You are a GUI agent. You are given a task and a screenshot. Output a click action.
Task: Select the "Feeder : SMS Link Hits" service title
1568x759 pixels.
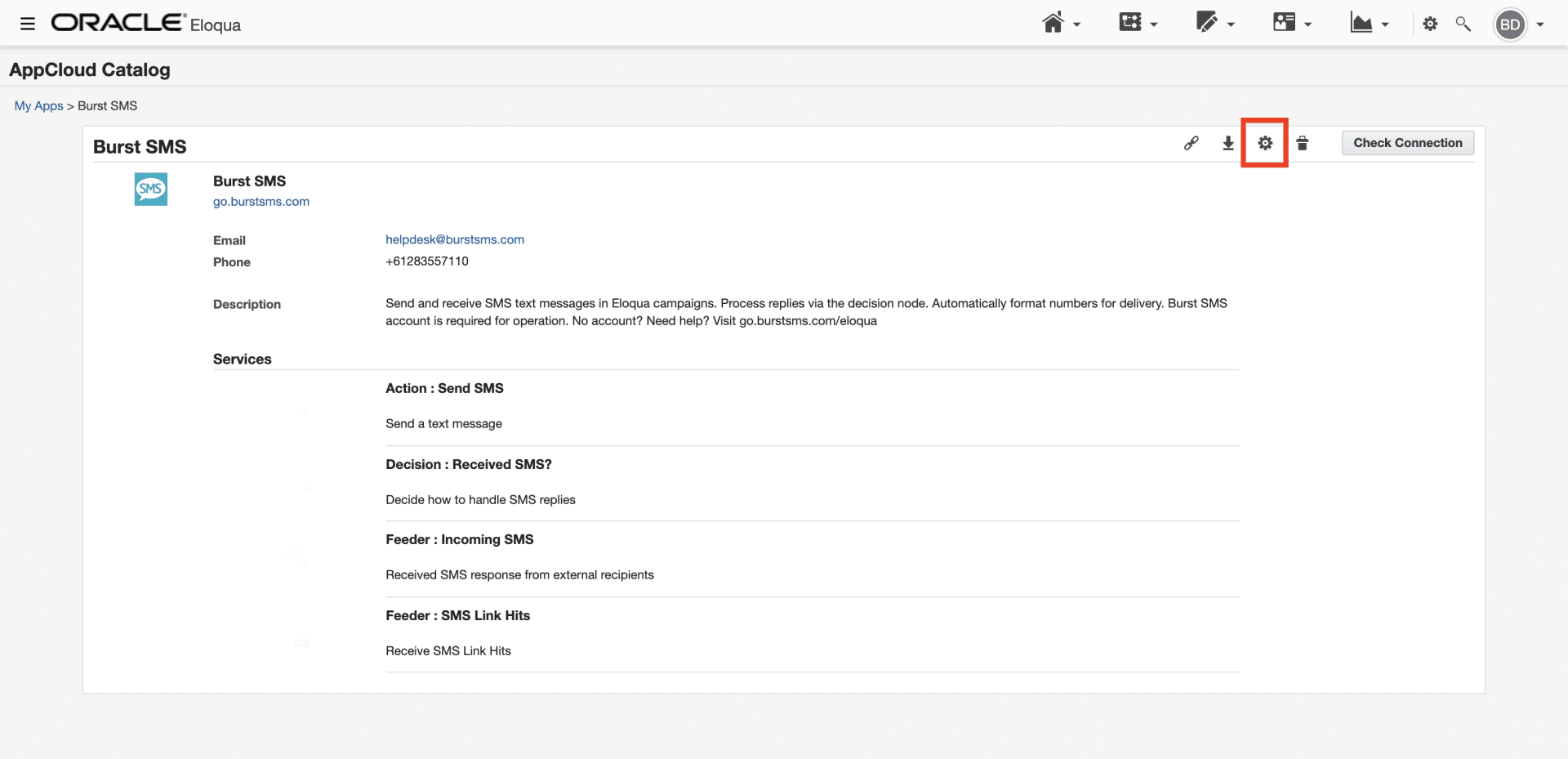(x=458, y=615)
